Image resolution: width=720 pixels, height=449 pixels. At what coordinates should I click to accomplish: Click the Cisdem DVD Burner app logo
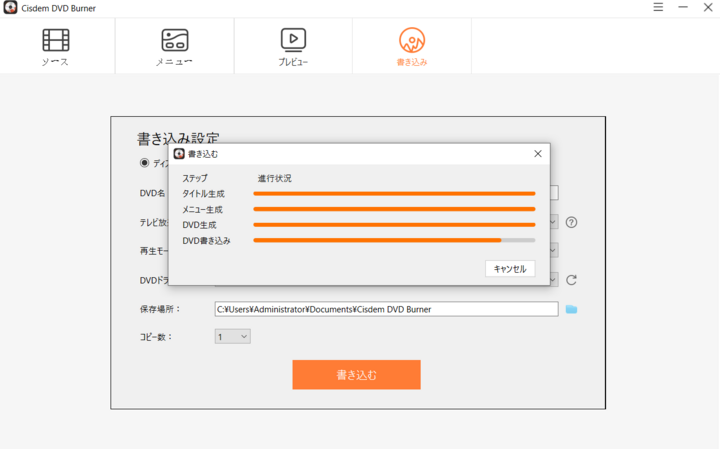(9, 8)
